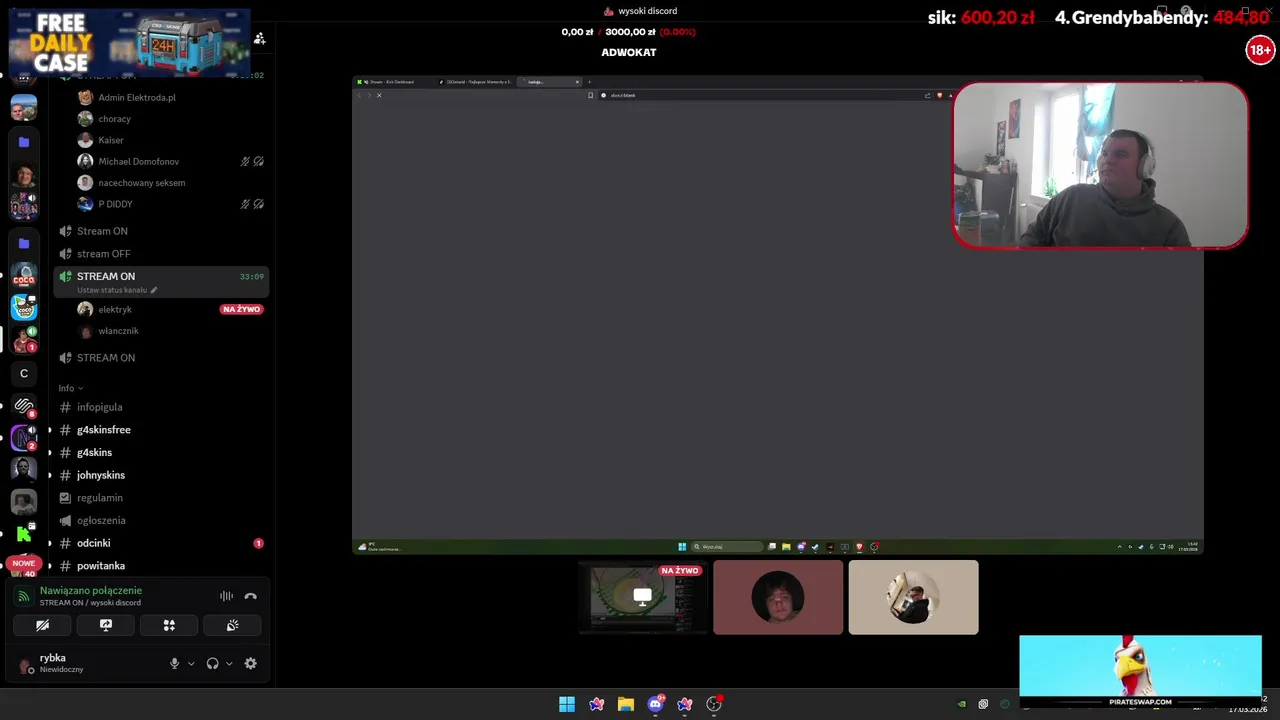This screenshot has width=1280, height=720.
Task: Click the FREE DAILY CASE banner
Action: point(130,43)
